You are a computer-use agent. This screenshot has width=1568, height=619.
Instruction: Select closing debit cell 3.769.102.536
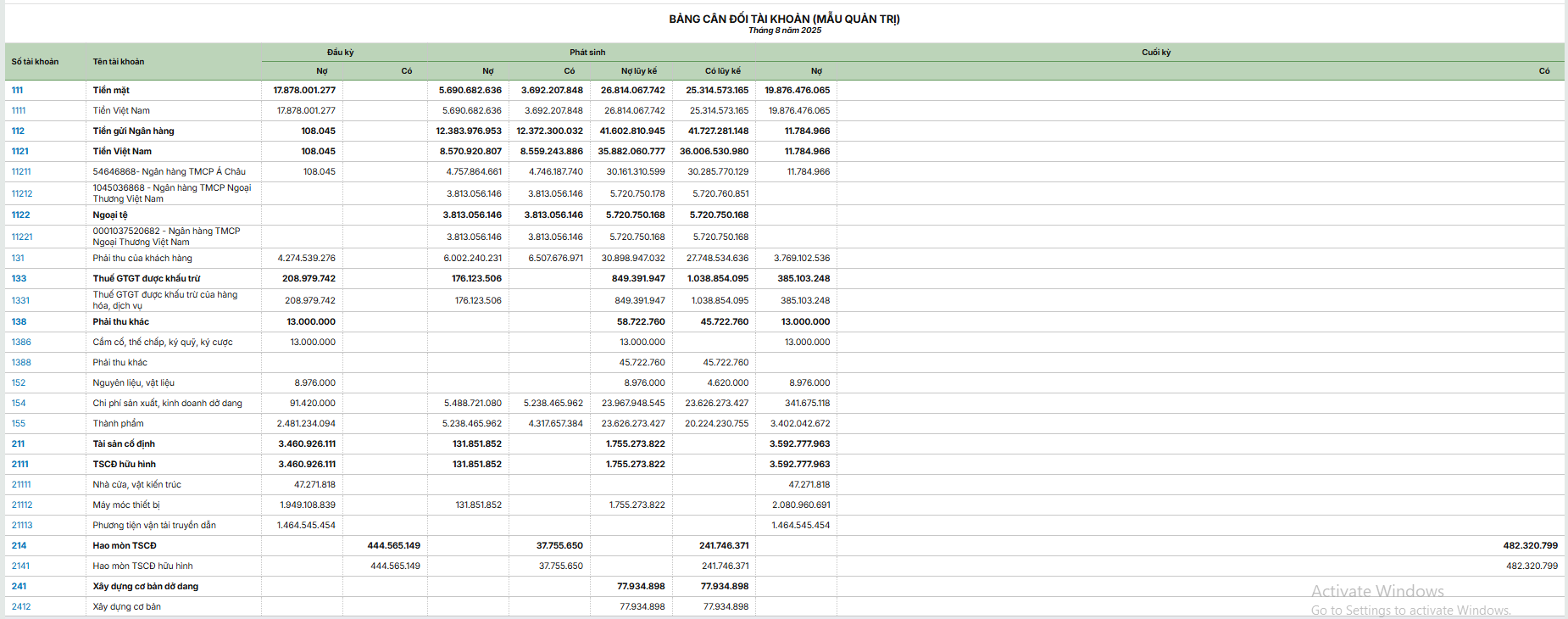pyautogui.click(x=801, y=259)
